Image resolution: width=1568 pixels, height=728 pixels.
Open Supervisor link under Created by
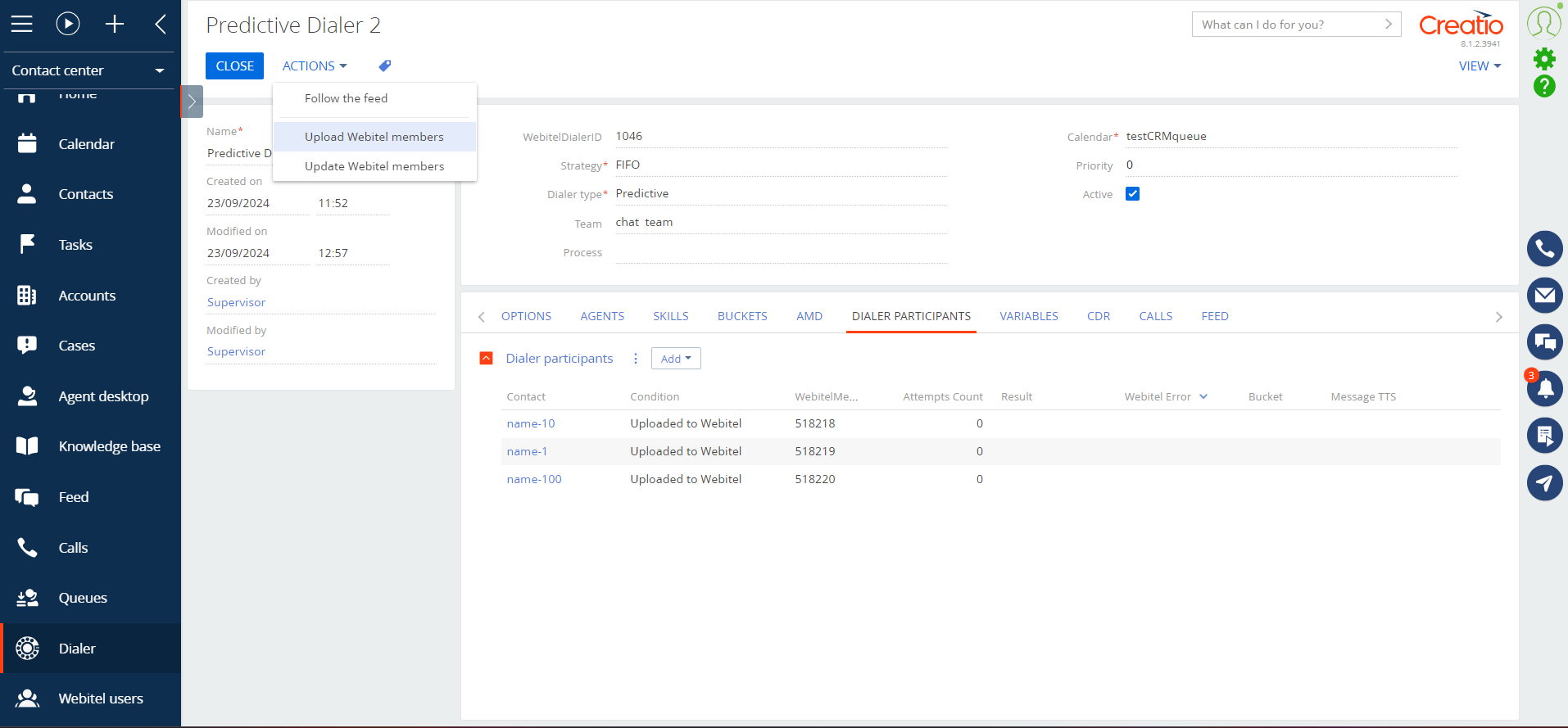(236, 302)
